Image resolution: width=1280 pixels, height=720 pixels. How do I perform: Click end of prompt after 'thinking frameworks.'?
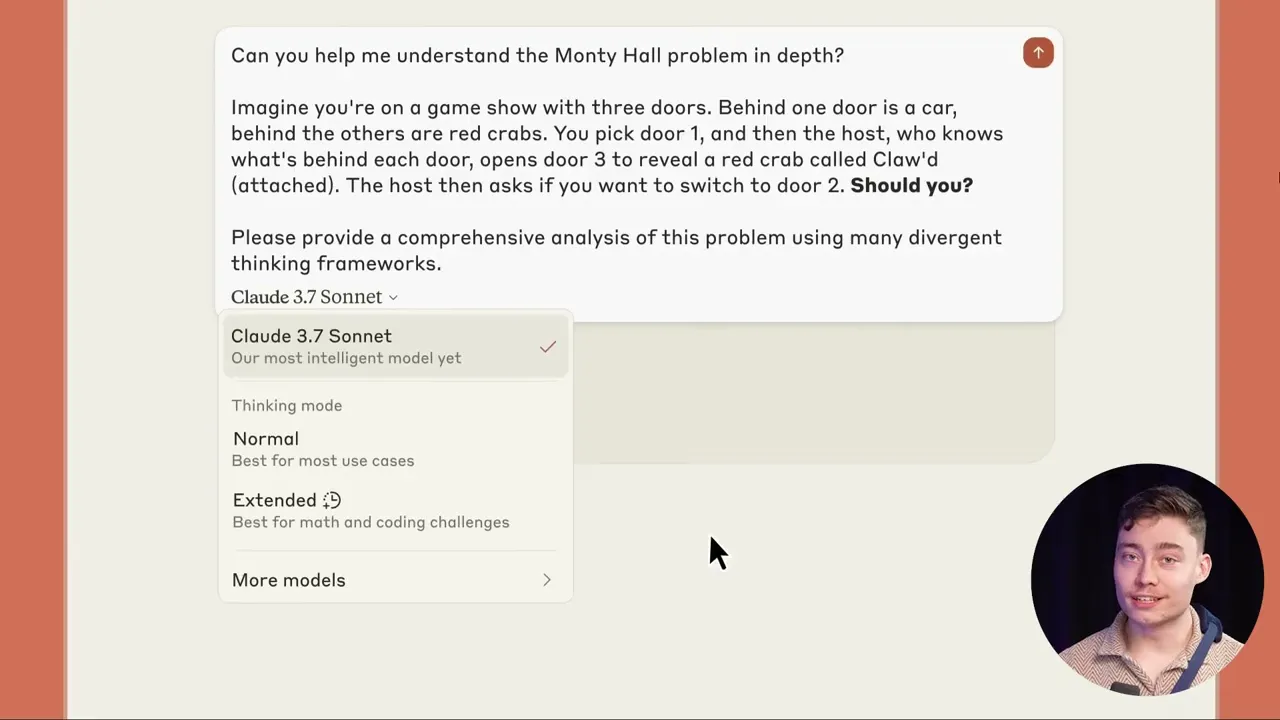[442, 263]
